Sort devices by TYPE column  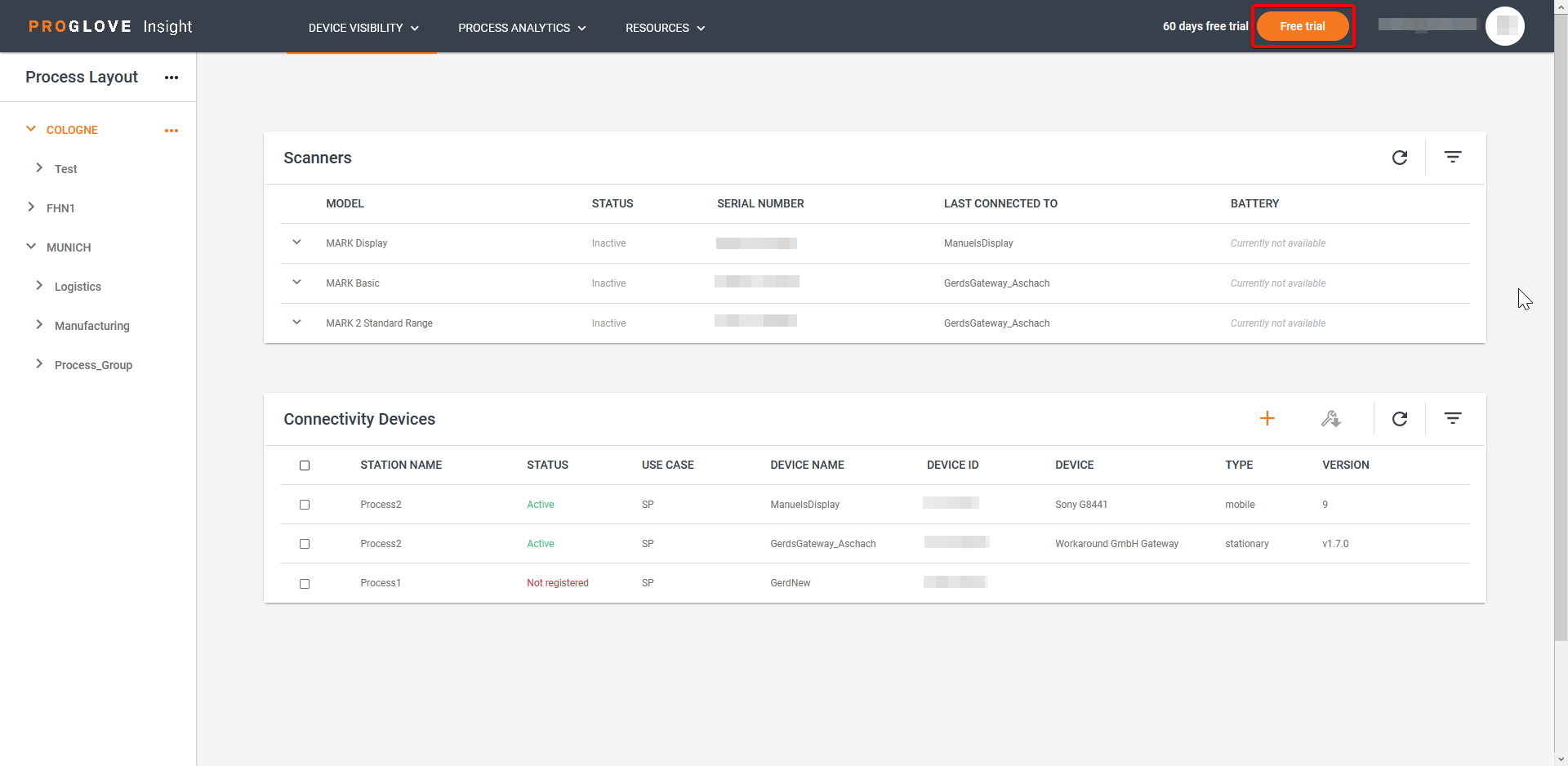coord(1238,465)
